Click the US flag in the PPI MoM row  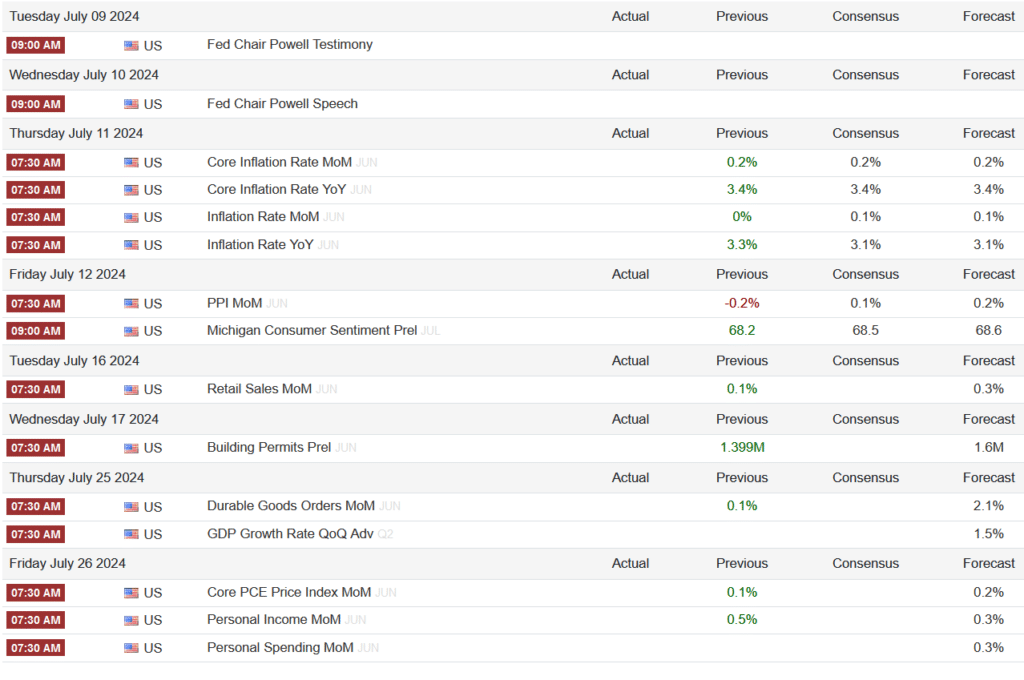point(131,303)
